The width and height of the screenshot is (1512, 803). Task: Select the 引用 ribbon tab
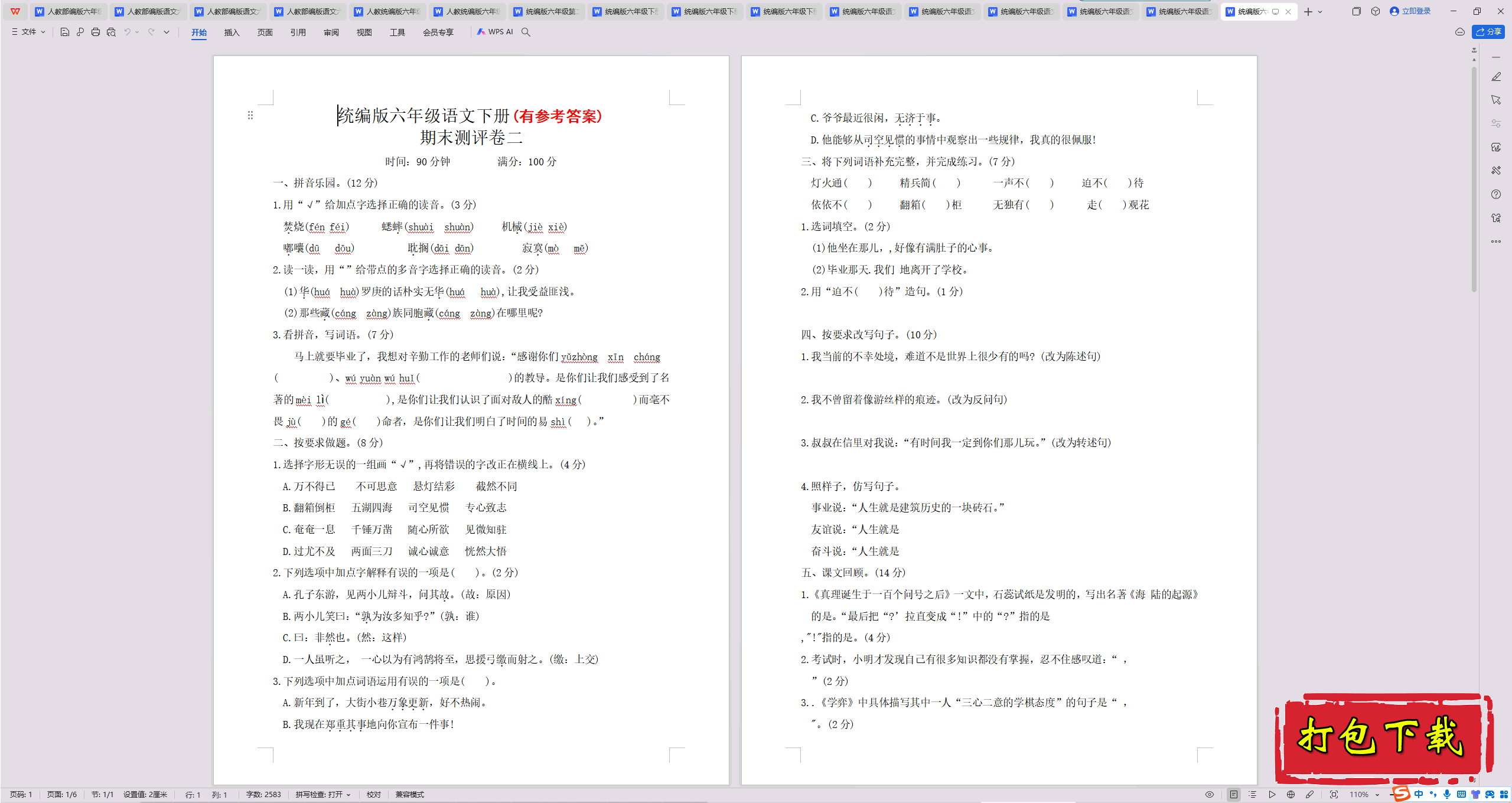(x=298, y=32)
